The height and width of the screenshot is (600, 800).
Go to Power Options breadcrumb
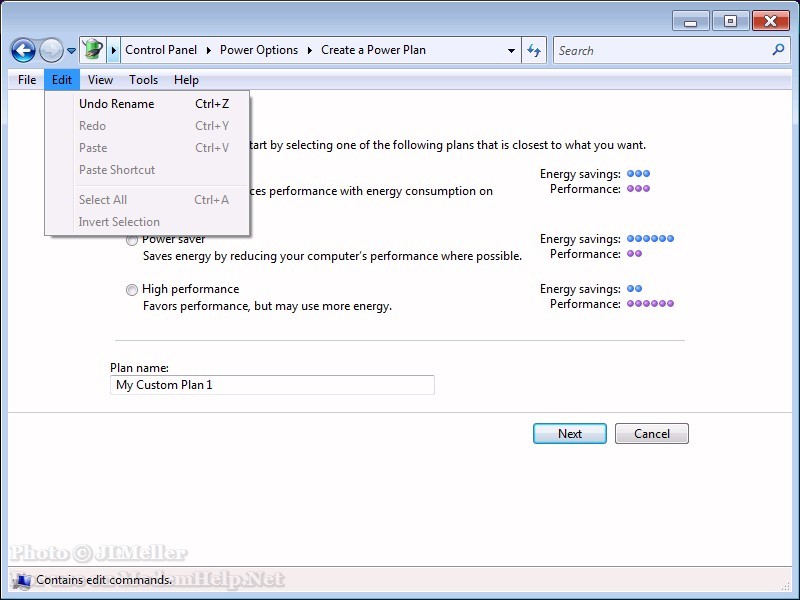[x=259, y=50]
